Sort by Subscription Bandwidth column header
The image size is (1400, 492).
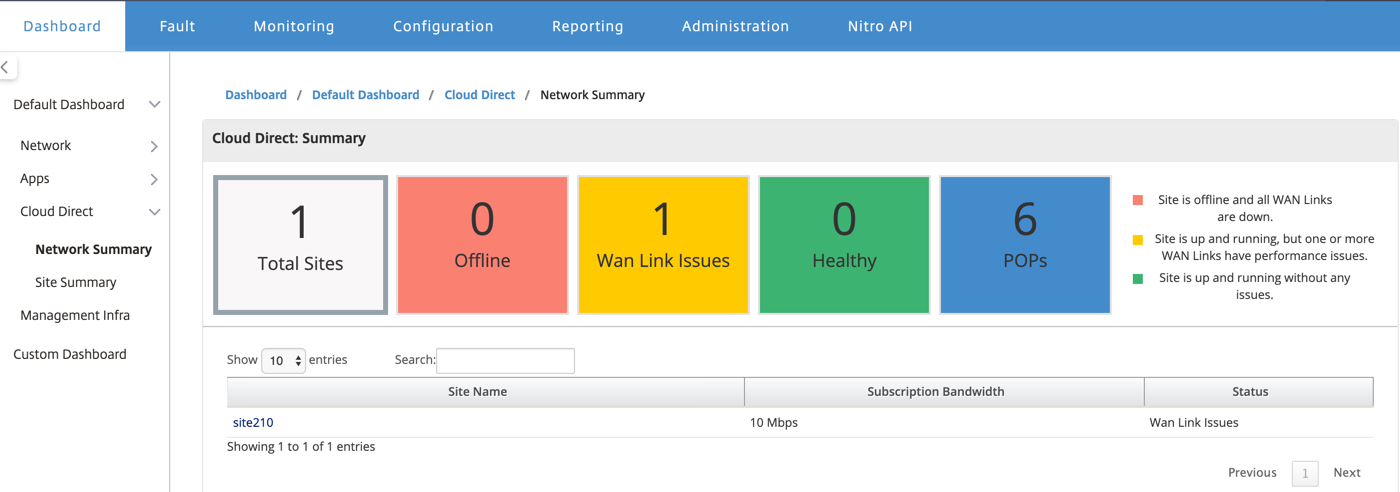click(944, 392)
